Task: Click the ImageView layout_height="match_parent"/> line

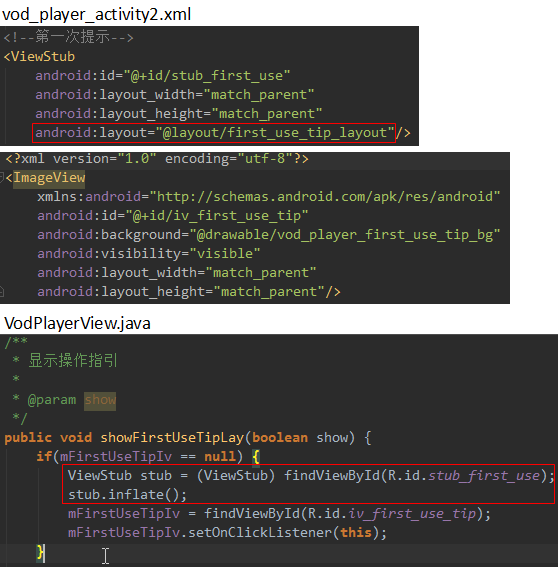Action: pyautogui.click(x=189, y=291)
